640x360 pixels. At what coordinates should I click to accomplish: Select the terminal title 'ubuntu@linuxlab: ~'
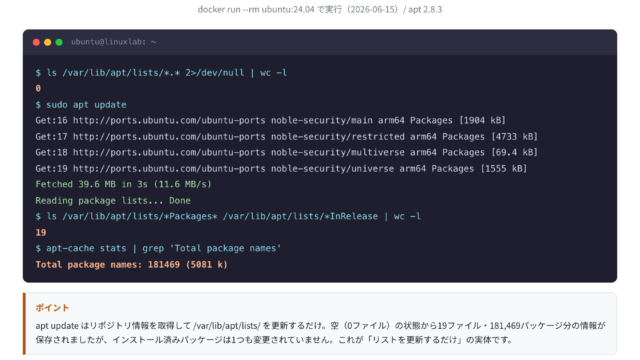click(113, 42)
